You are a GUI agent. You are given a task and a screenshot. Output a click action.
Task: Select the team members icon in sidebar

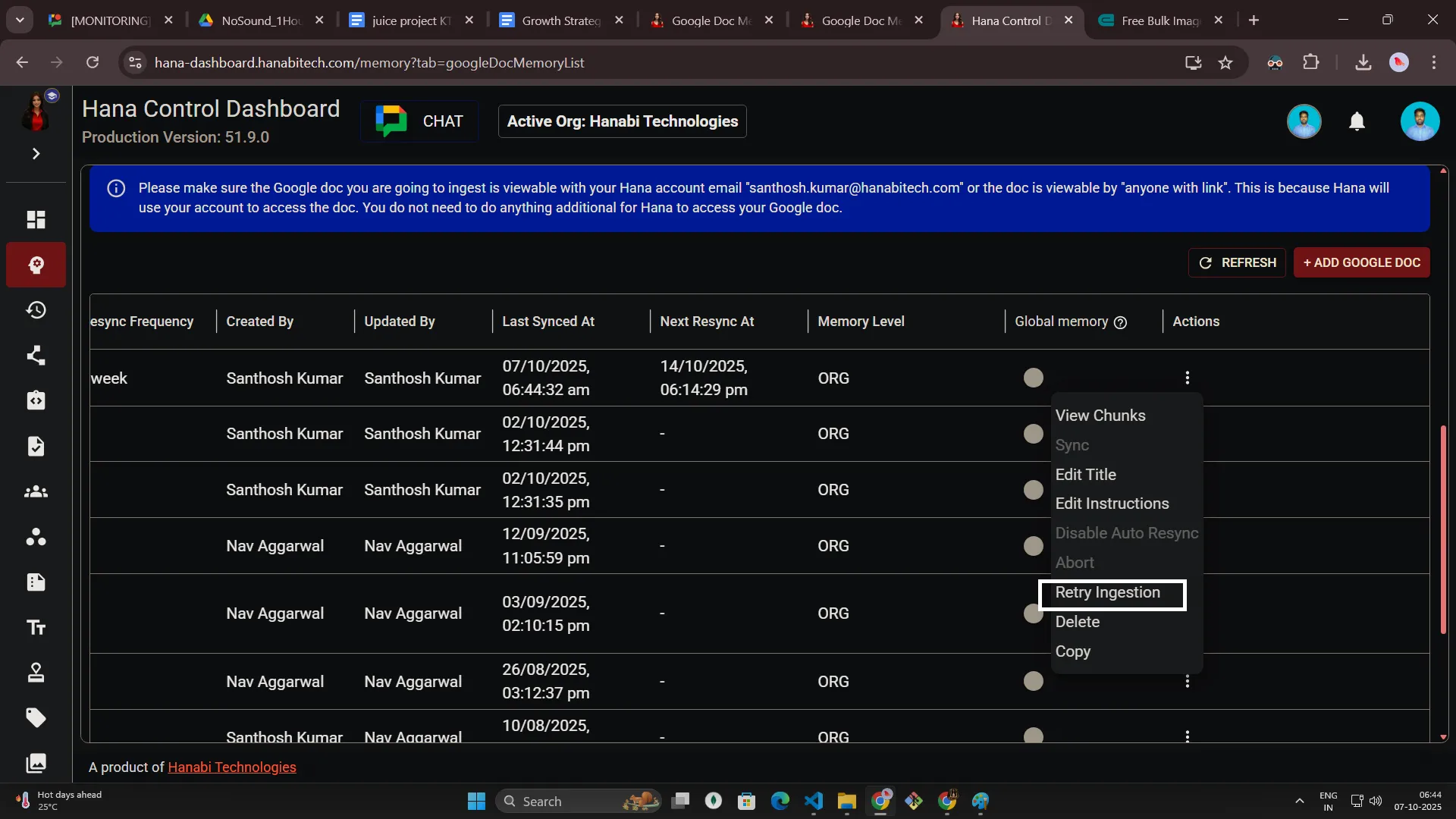(x=36, y=491)
